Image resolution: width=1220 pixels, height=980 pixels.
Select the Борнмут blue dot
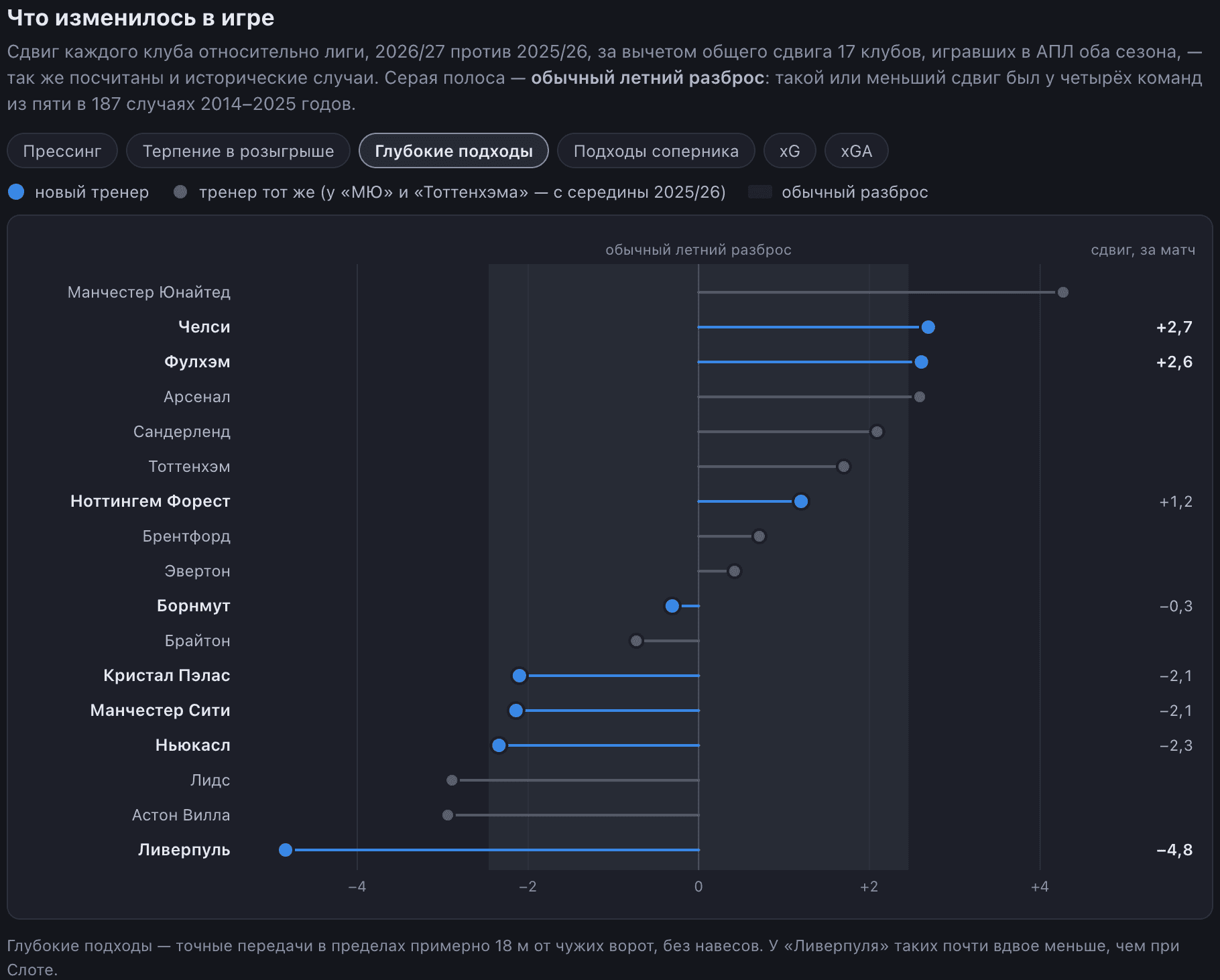[x=672, y=606]
